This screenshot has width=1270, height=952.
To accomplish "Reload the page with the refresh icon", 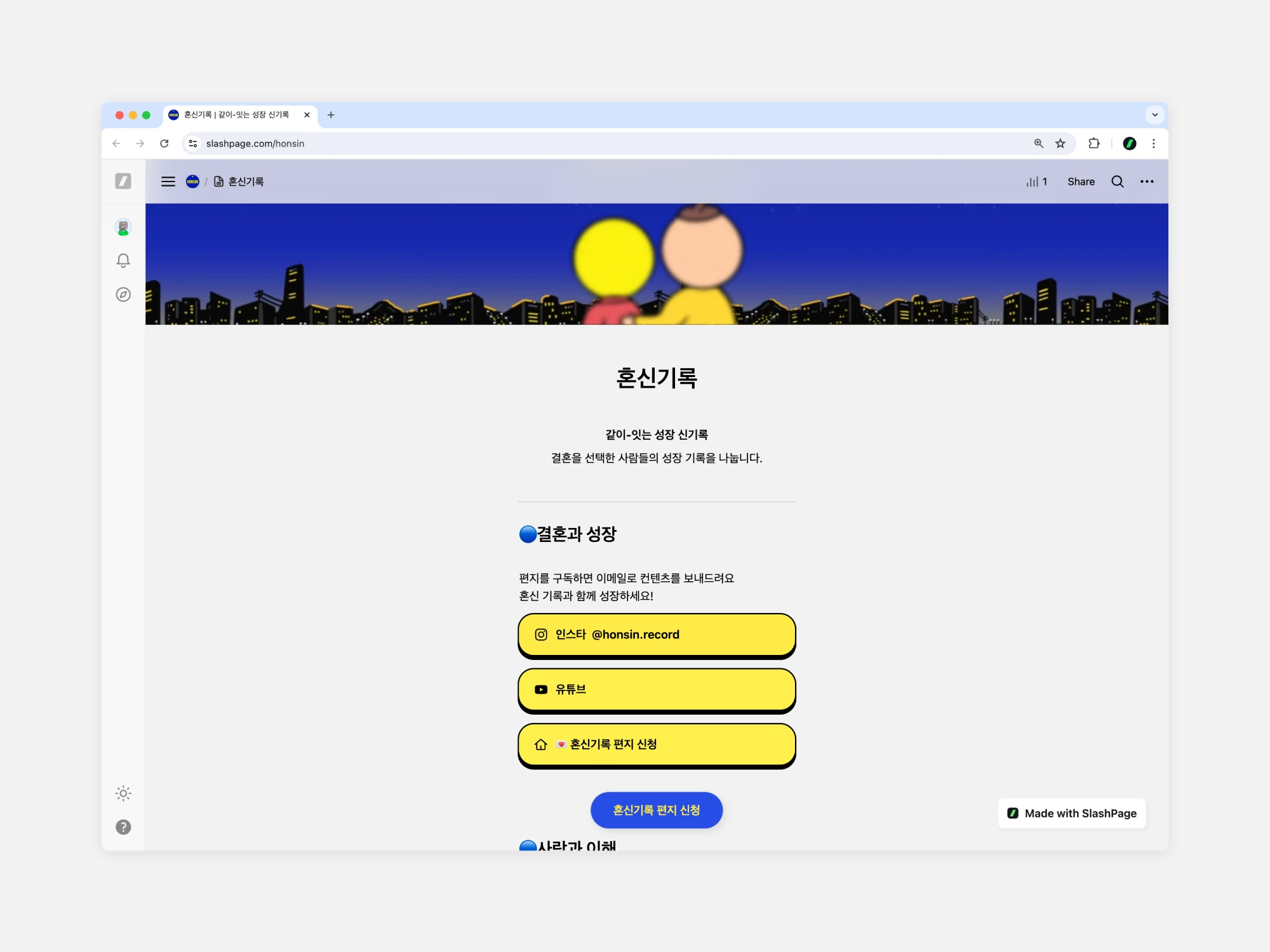I will pyautogui.click(x=164, y=143).
